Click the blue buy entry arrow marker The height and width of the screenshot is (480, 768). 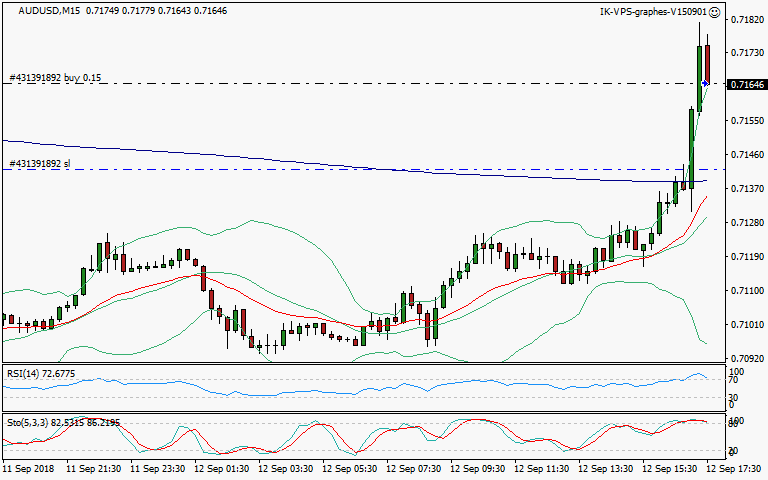(705, 84)
